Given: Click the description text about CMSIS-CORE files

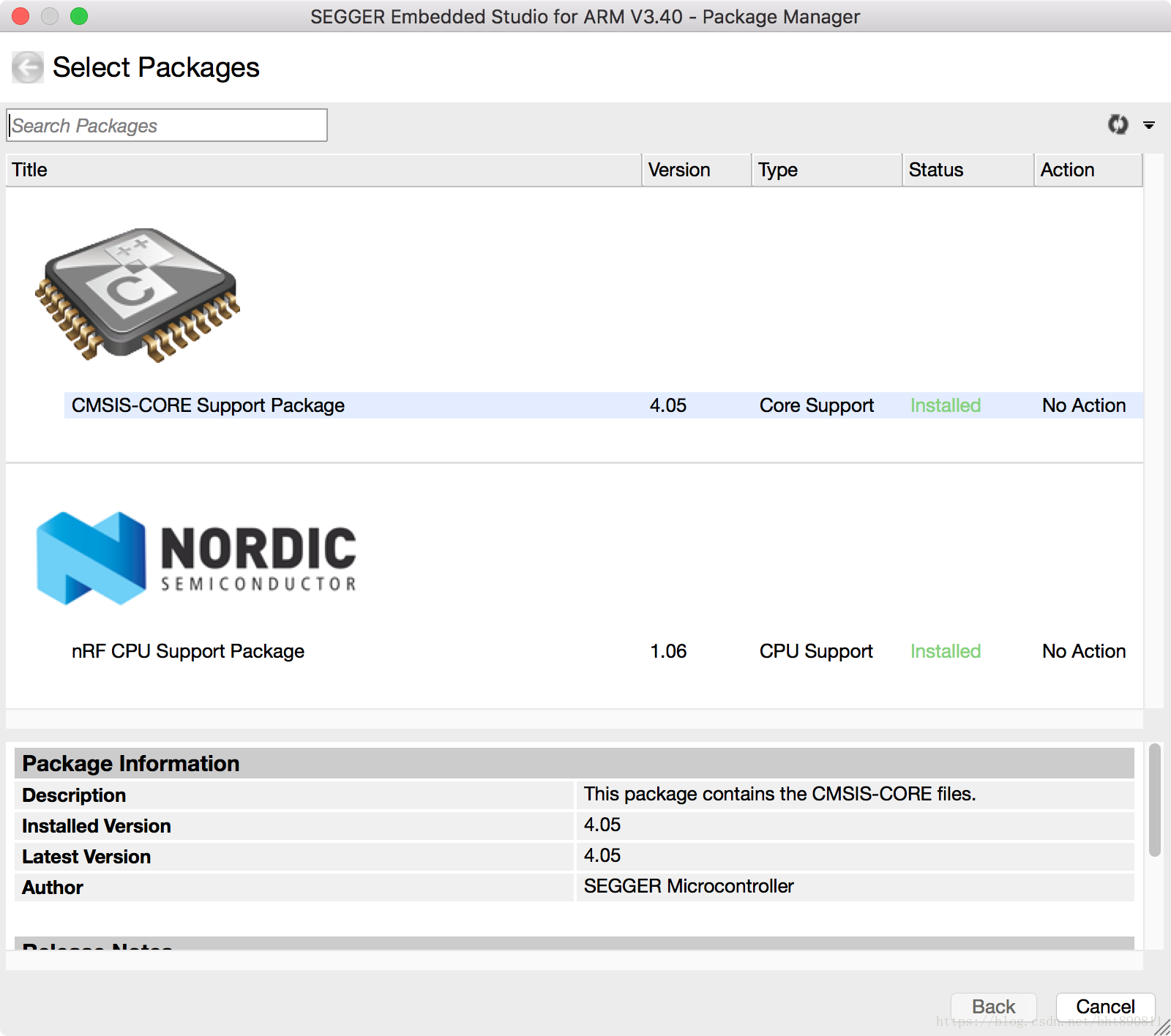Looking at the screenshot, I should click(779, 794).
